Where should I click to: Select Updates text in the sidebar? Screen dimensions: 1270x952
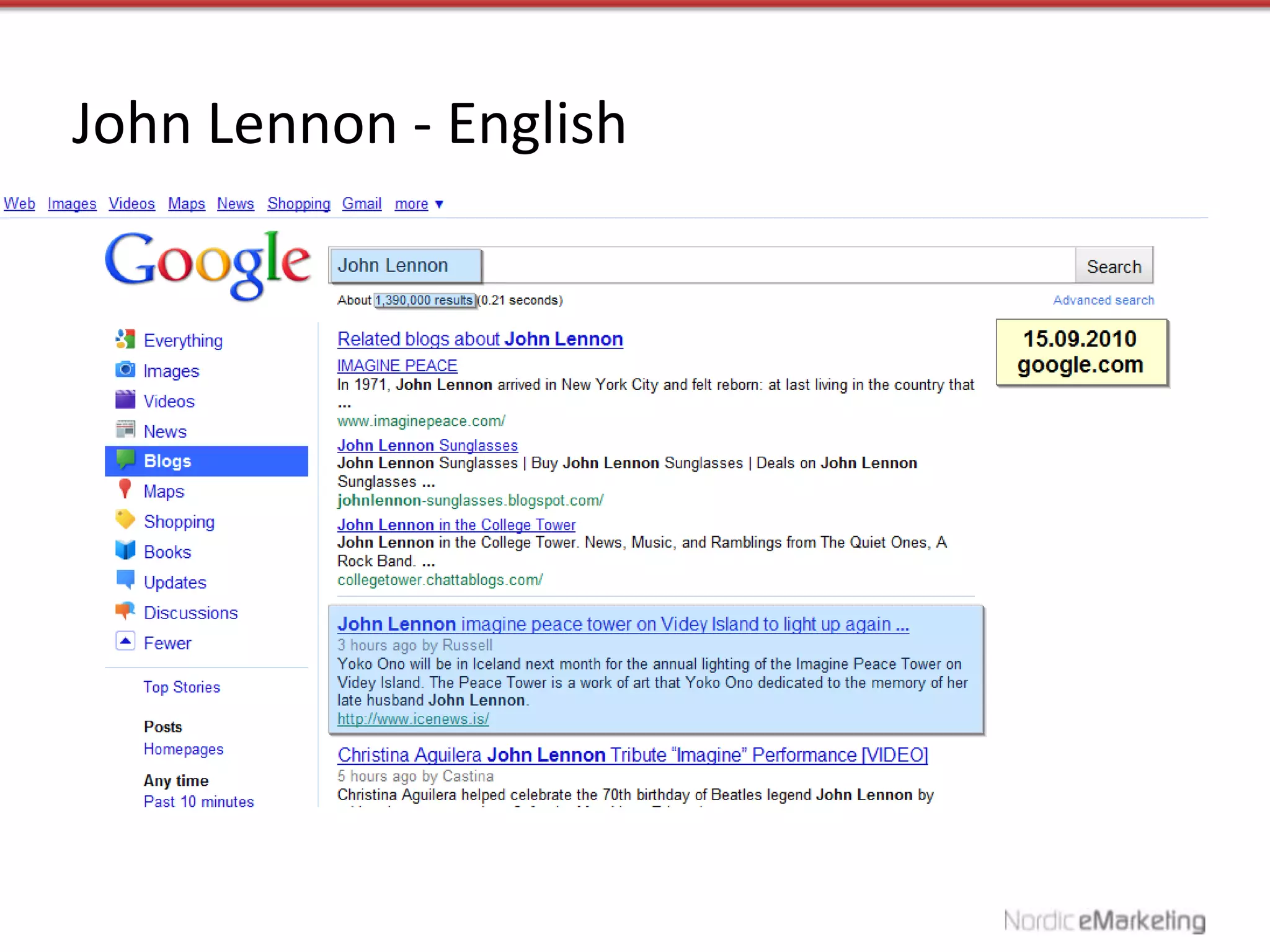pyautogui.click(x=175, y=583)
